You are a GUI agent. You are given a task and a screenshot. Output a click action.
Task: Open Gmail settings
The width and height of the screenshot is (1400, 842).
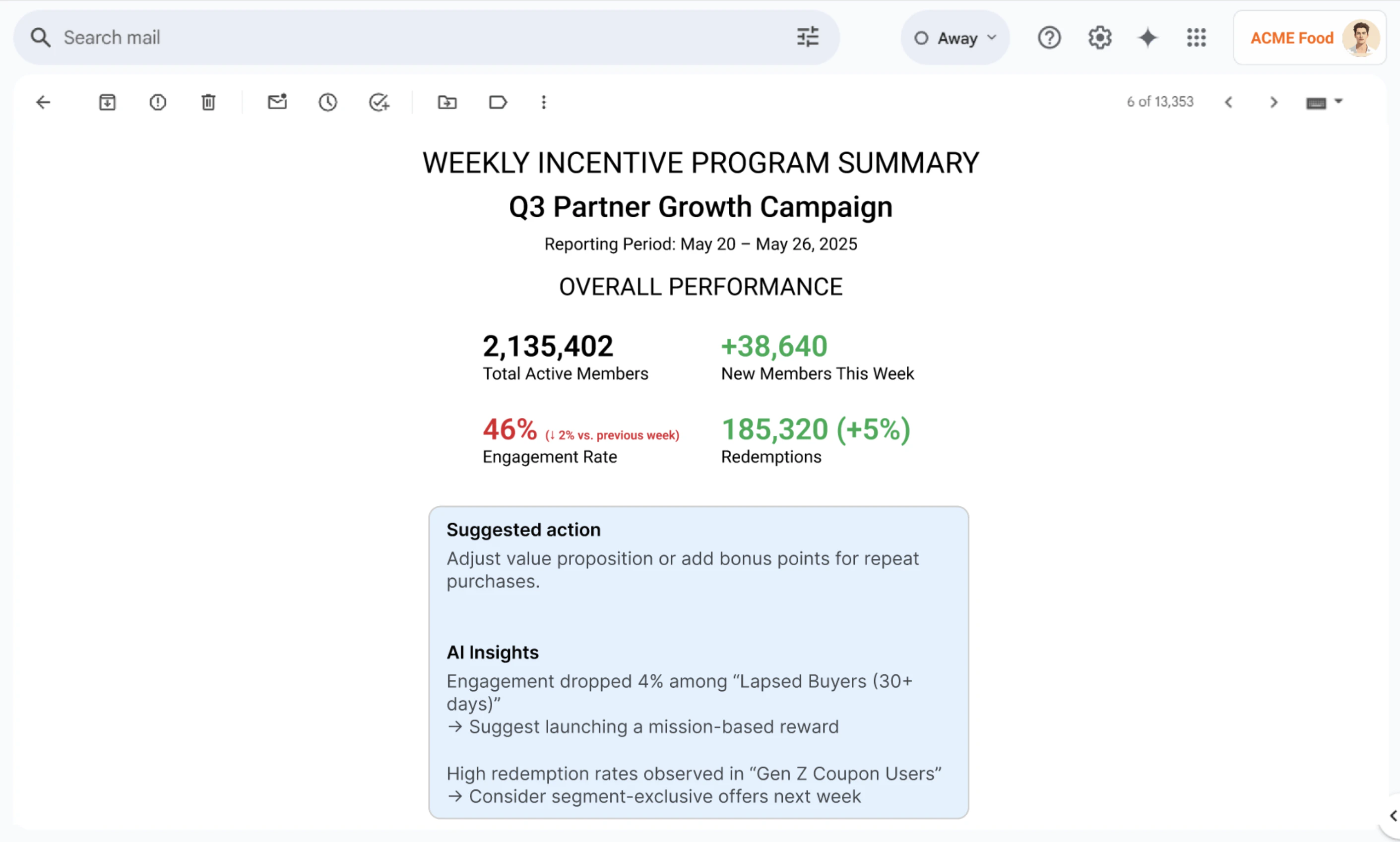[1099, 37]
